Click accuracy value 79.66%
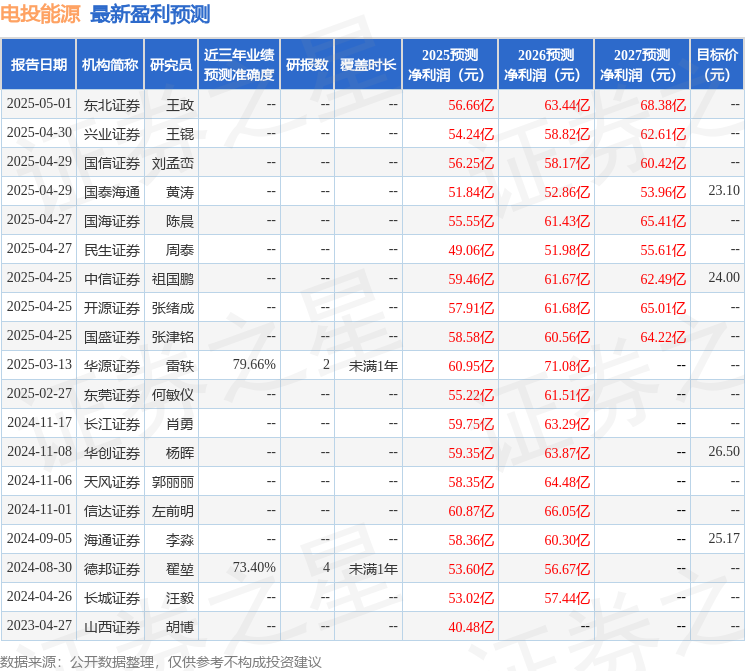 click(x=254, y=364)
